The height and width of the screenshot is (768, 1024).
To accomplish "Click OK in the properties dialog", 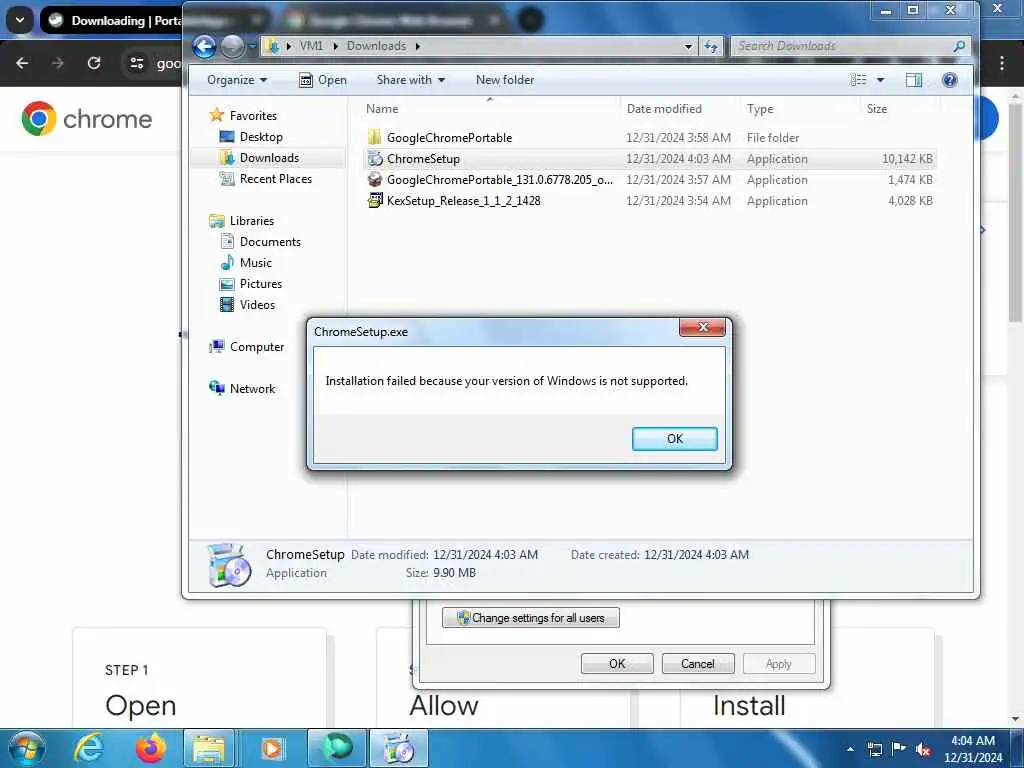I will click(x=616, y=664).
